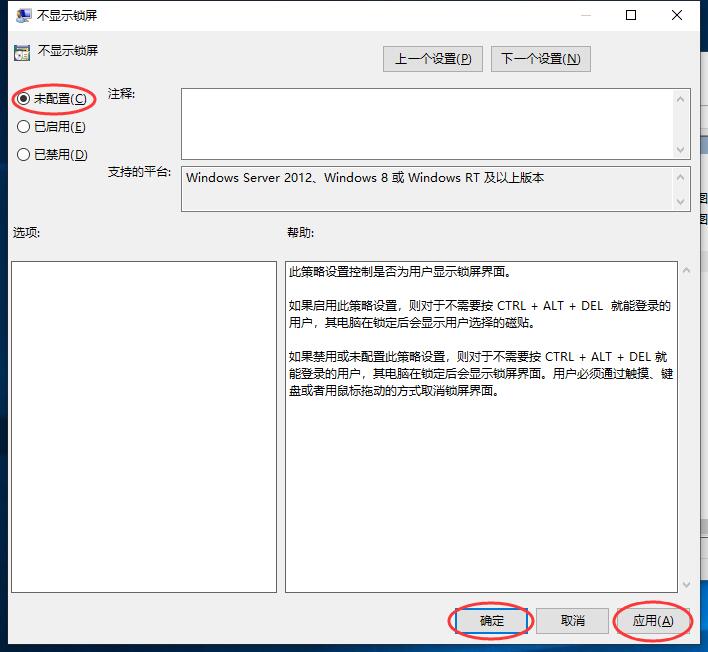Click inside the 注释 comment text box
Viewport: 708px width, 652px height.
pos(427,124)
